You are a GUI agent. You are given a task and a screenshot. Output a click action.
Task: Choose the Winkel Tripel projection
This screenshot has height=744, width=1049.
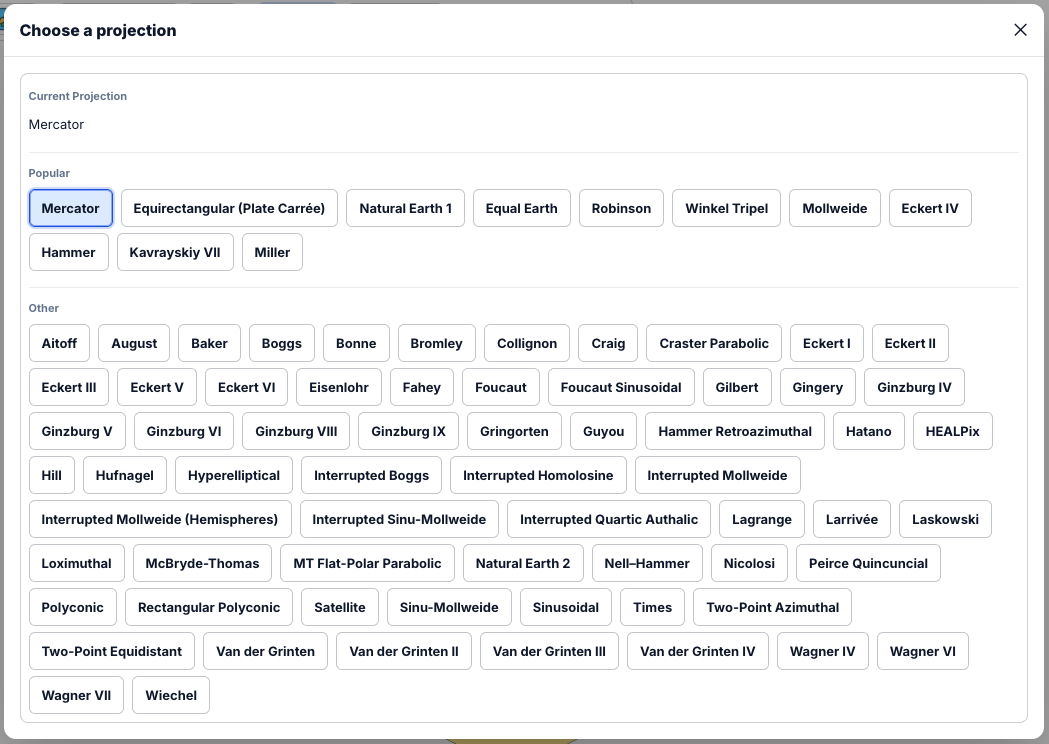click(726, 208)
